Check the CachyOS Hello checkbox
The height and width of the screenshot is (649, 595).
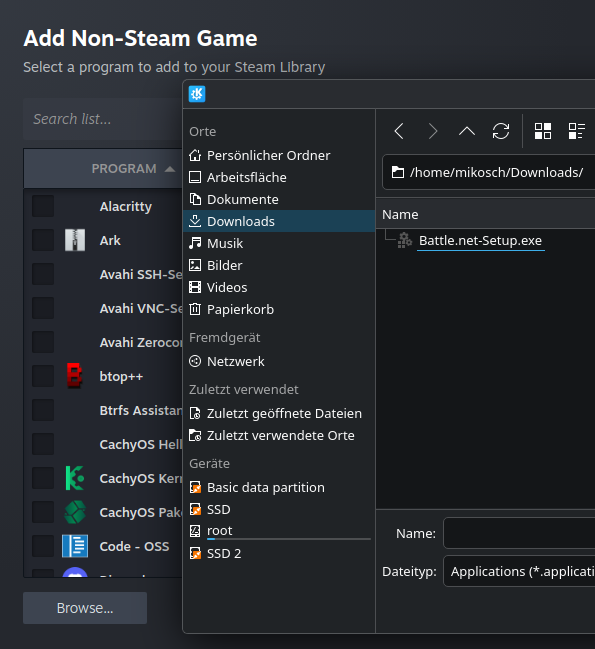(x=43, y=444)
